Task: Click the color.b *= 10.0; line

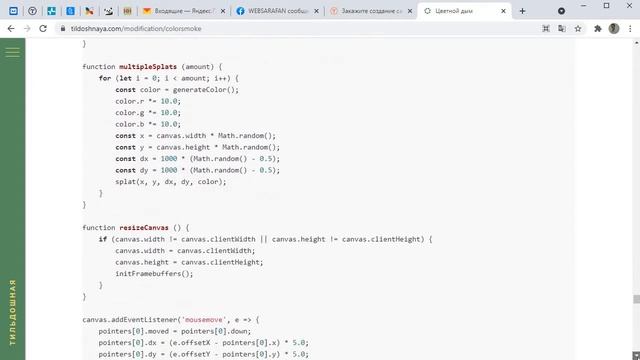Action: click(148, 124)
